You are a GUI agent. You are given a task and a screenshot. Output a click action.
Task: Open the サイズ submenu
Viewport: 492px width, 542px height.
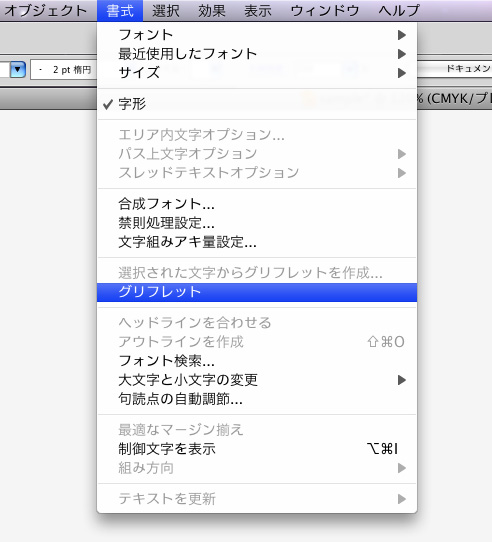tap(257, 73)
